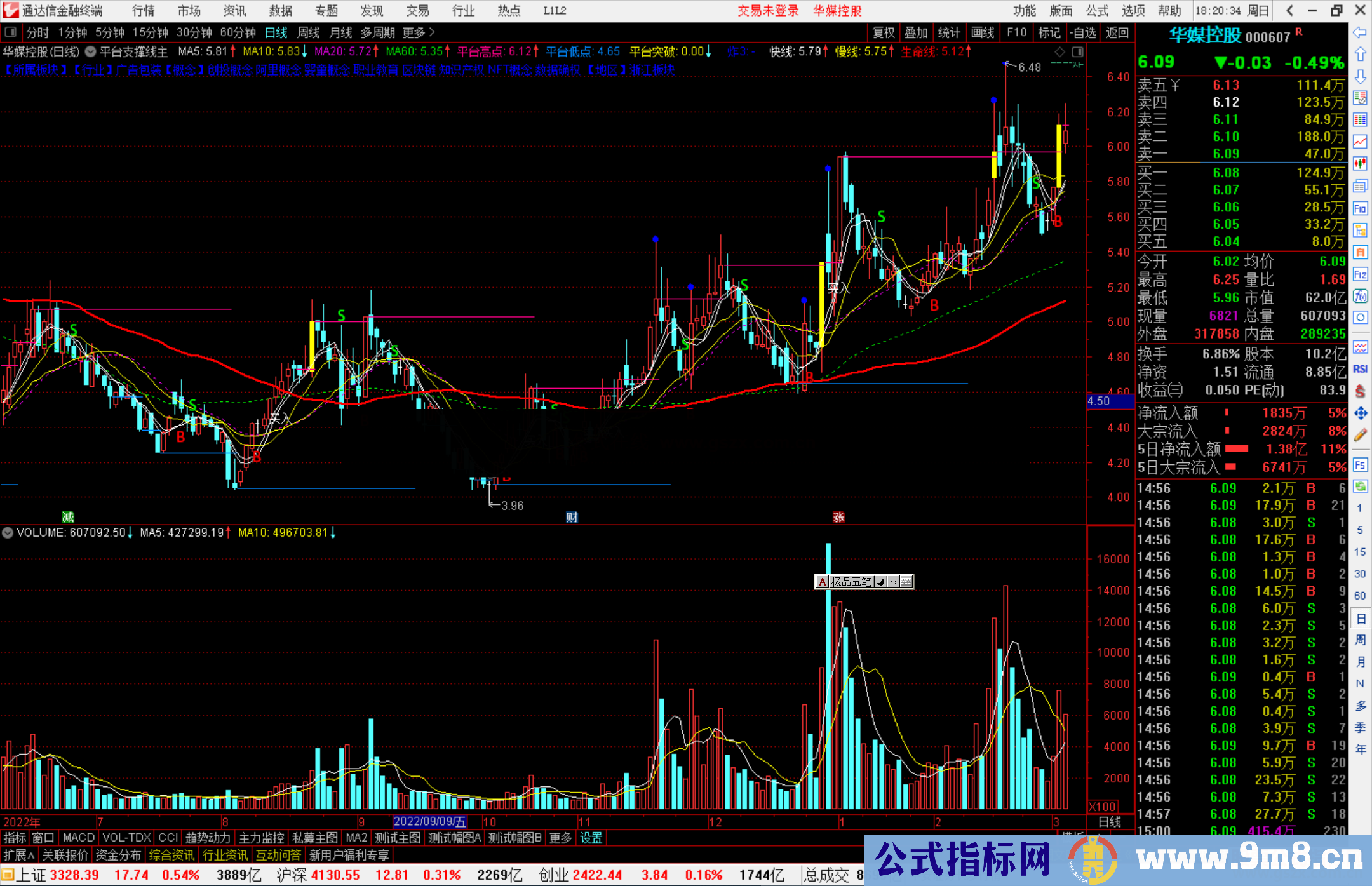
Task: Click the F12 sidebar icon
Action: click(x=1360, y=274)
